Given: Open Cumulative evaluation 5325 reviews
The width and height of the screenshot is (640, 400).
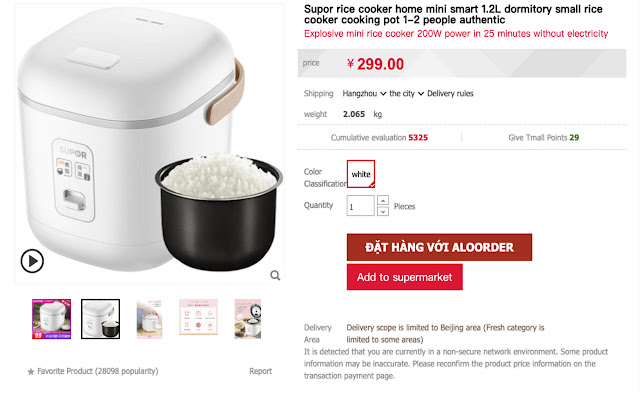Looking at the screenshot, I should pos(379,138).
